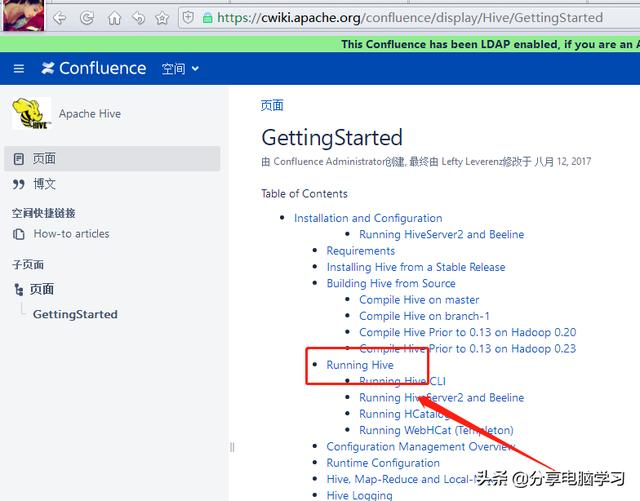Click the page icon next to 页面 sidebar item

click(x=19, y=159)
